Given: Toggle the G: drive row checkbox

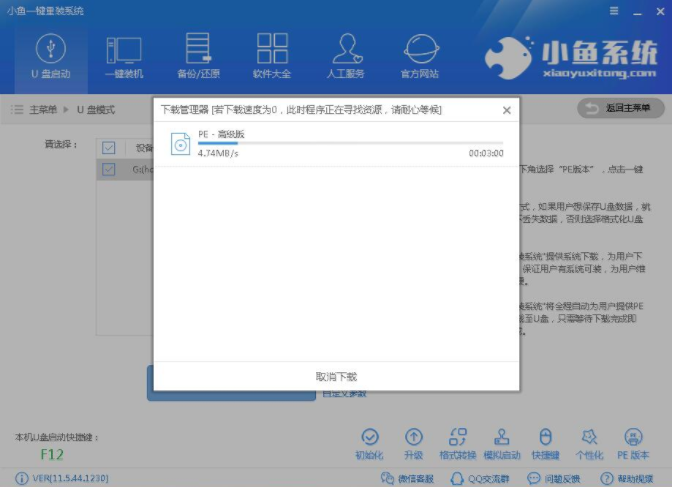Looking at the screenshot, I should (x=109, y=170).
